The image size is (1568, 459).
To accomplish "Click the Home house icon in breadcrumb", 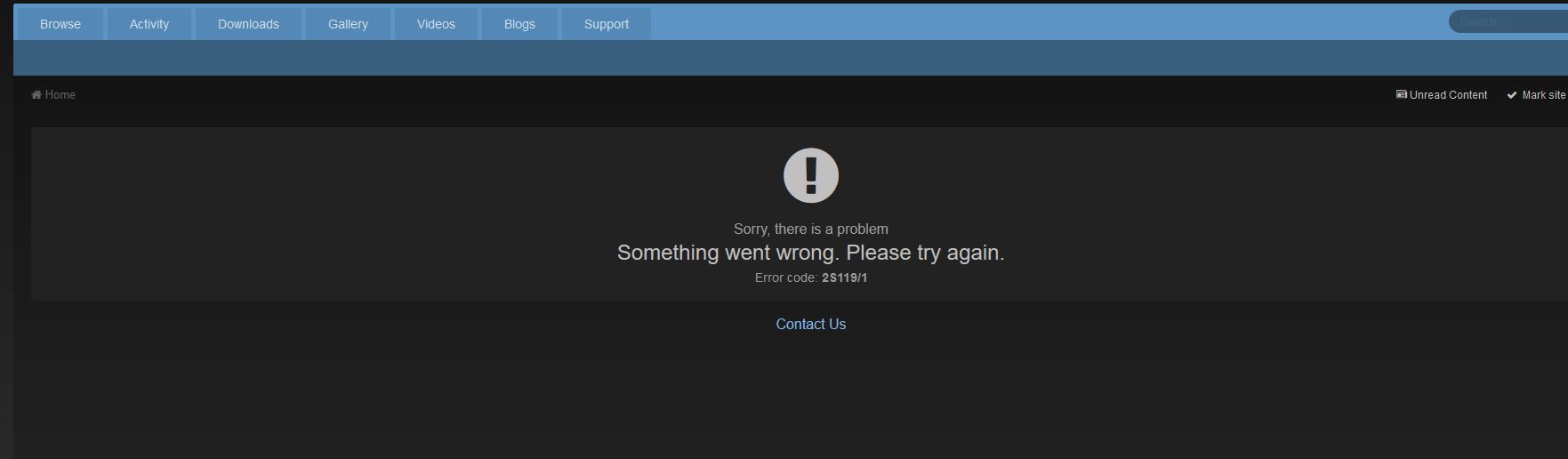I will pyautogui.click(x=36, y=95).
